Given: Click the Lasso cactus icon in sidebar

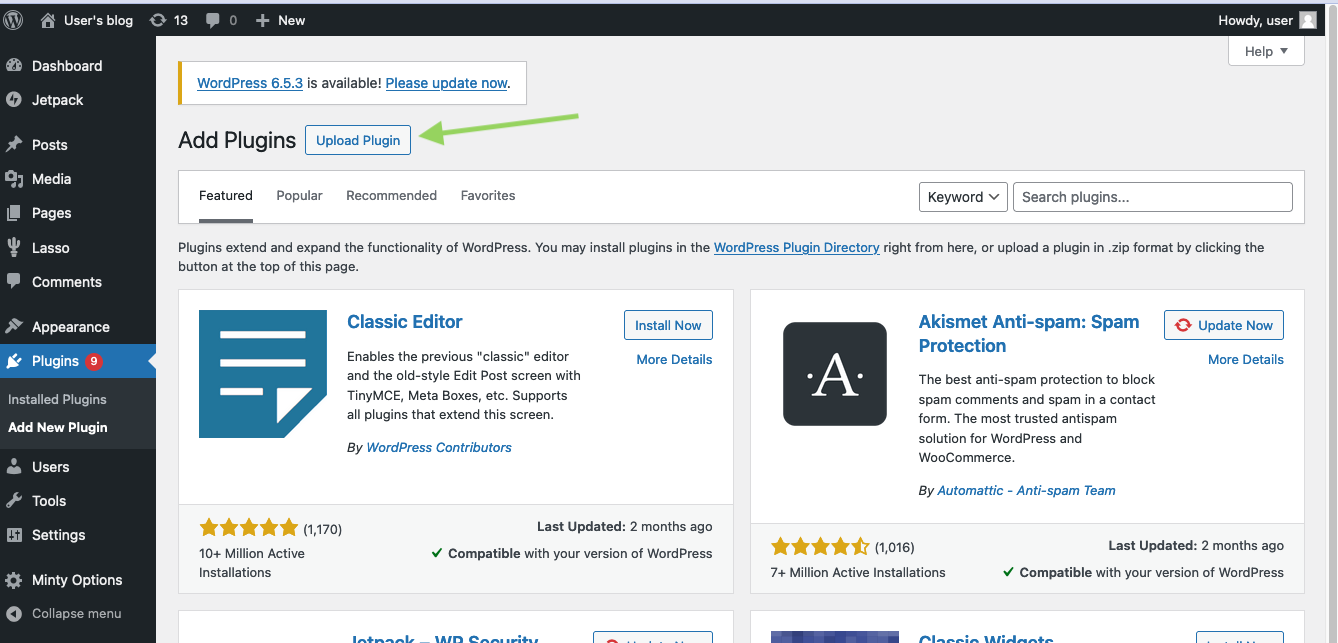Looking at the screenshot, I should (14, 248).
